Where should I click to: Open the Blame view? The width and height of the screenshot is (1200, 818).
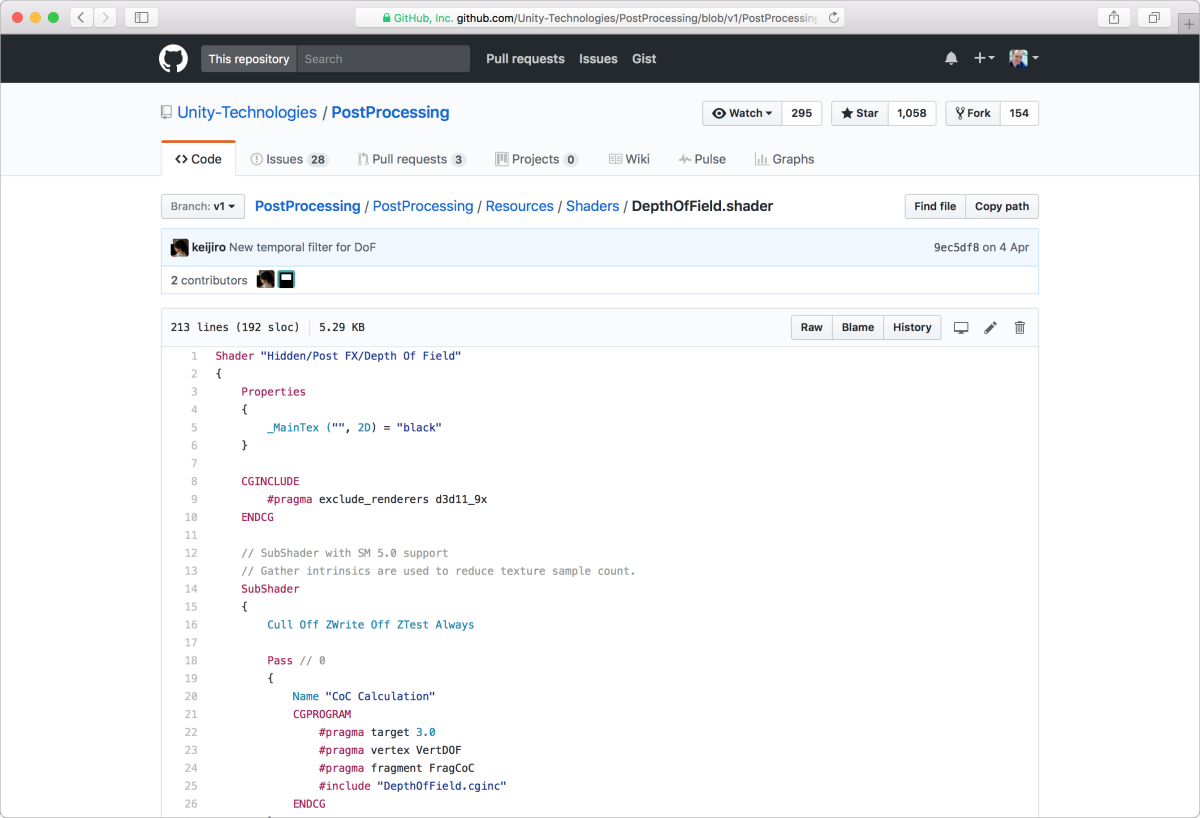(858, 328)
